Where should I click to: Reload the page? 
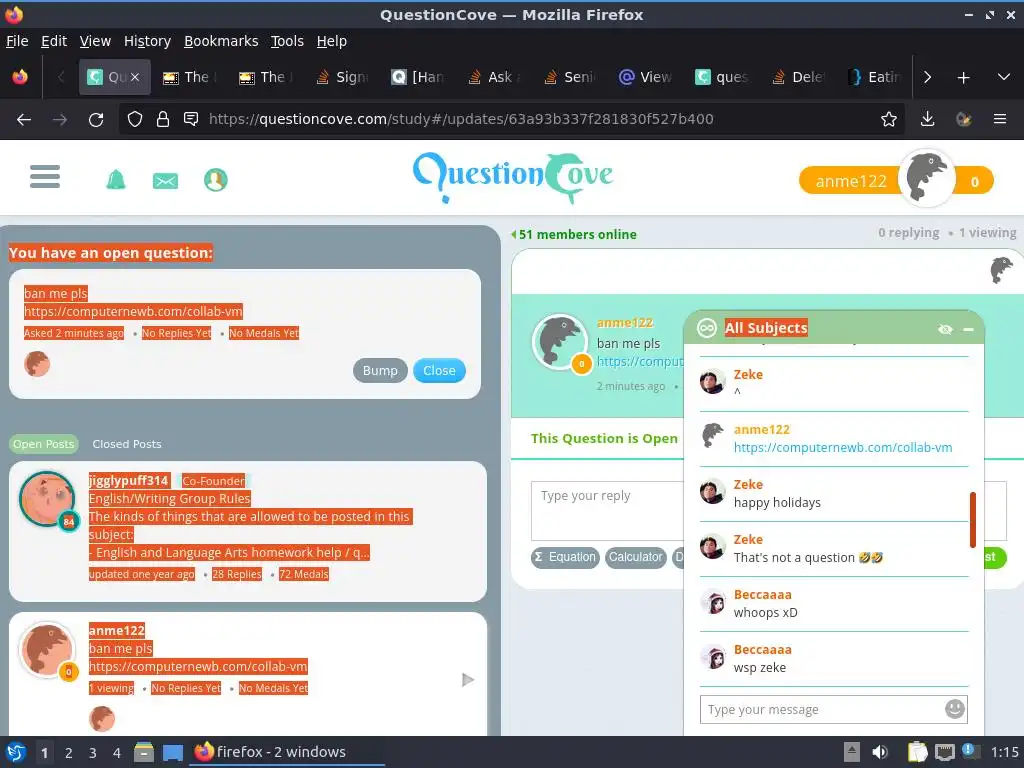[96, 119]
